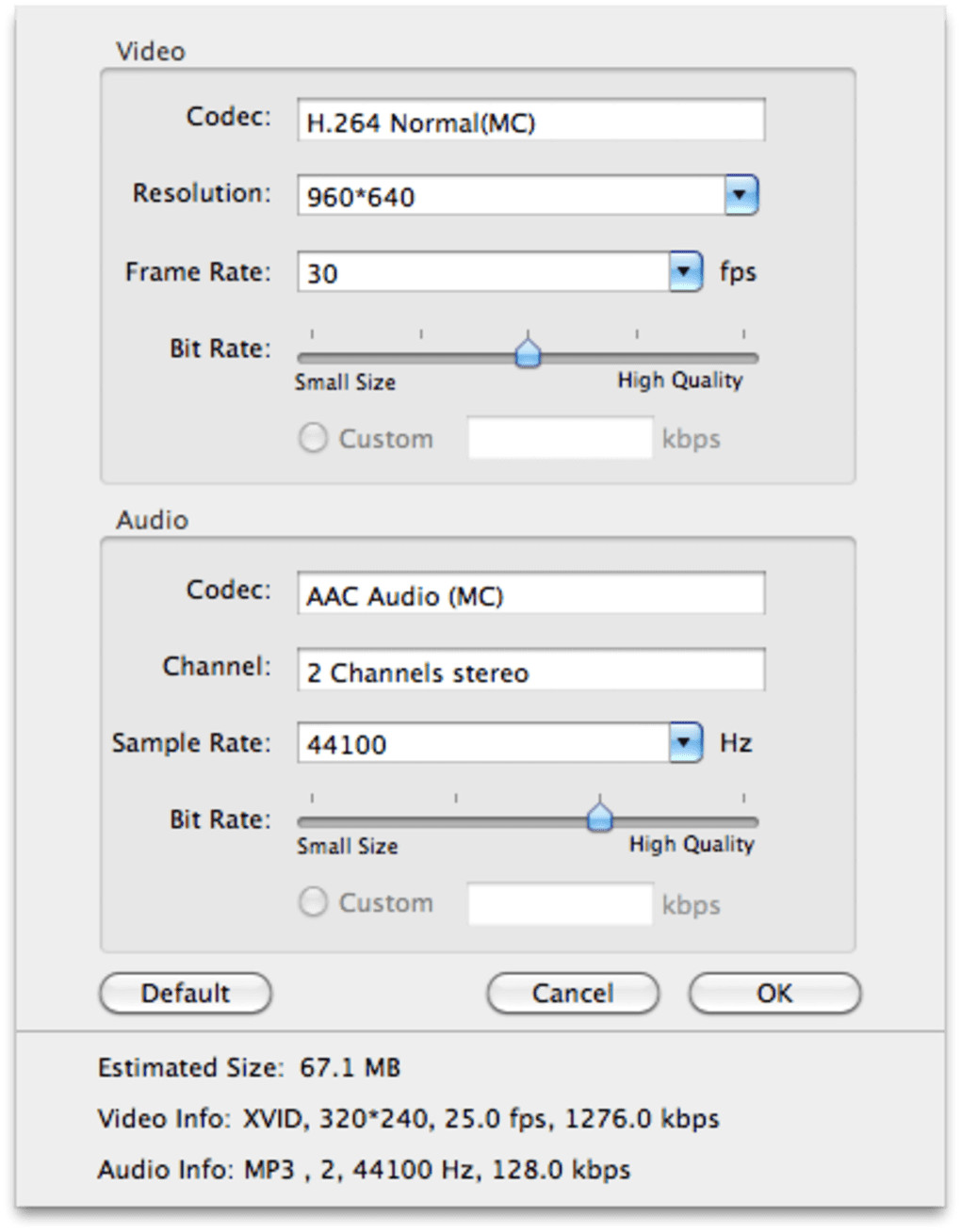
Task: Click the video Codec field H.264 Normal(MC)
Action: (530, 122)
